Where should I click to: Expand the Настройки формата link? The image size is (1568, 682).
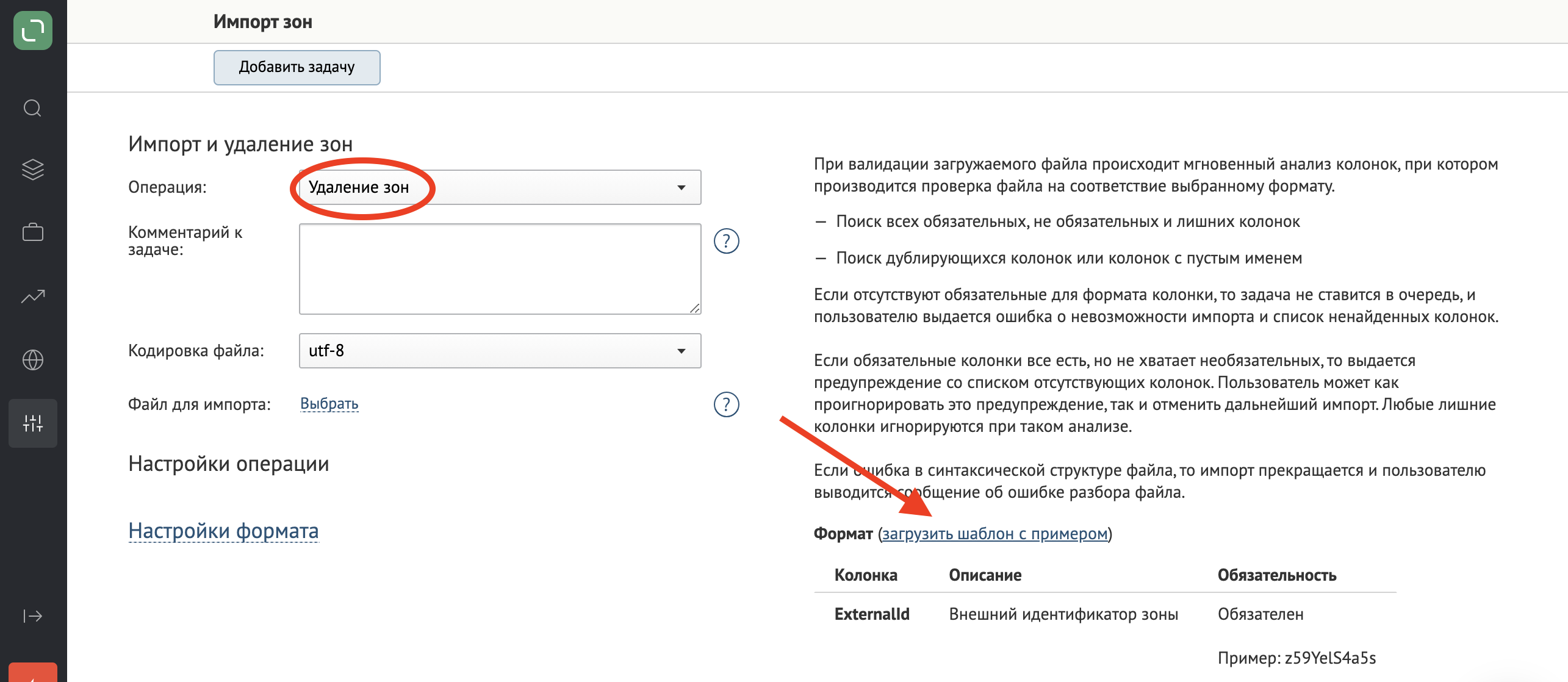tap(224, 531)
